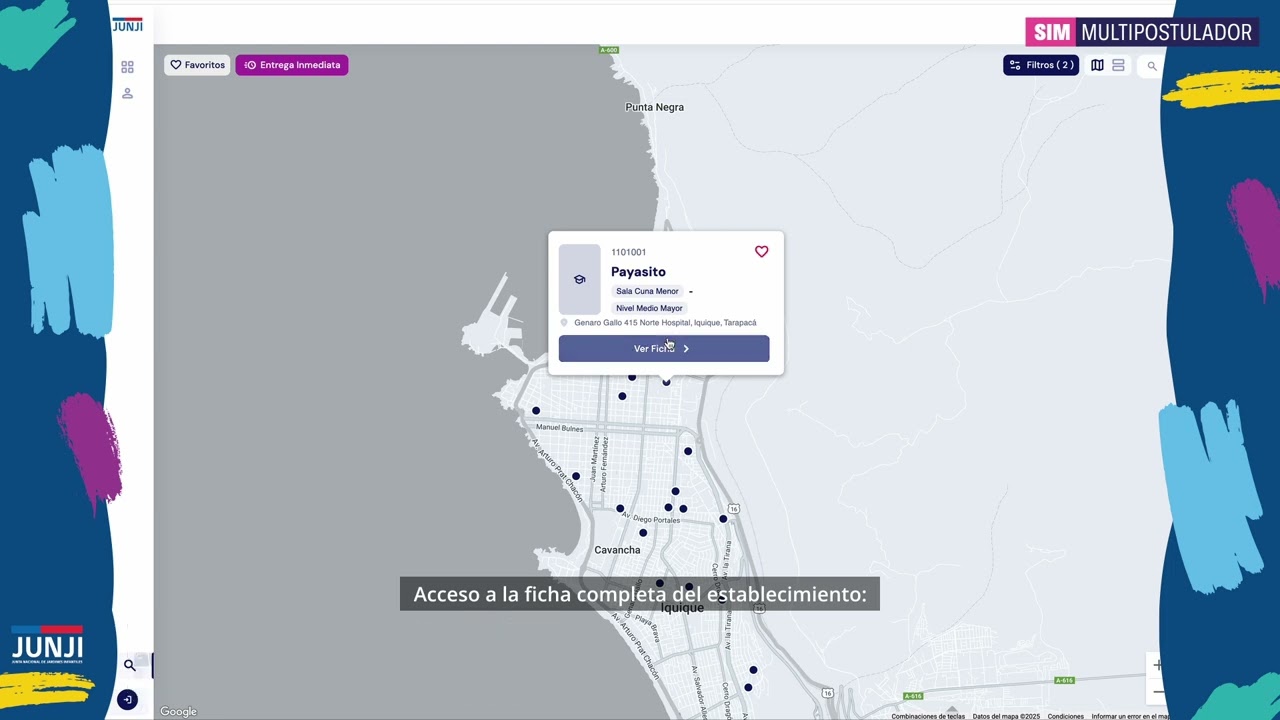
Task: Switch to the map view icon
Action: (1097, 65)
